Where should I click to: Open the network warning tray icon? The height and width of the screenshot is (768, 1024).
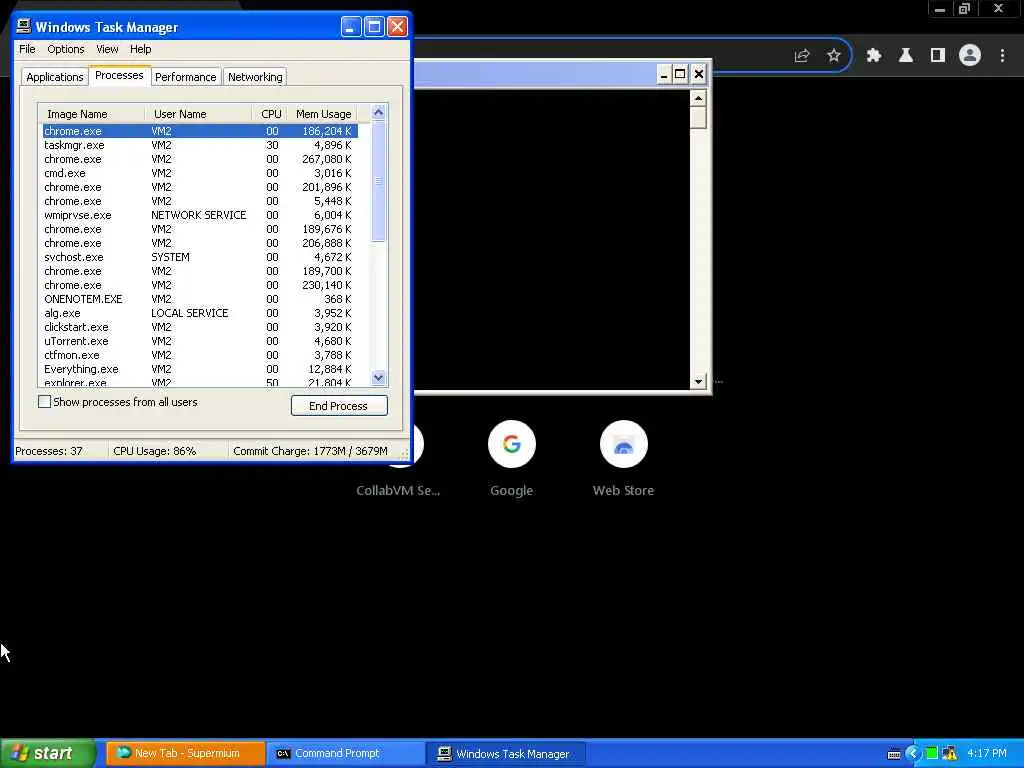click(x=949, y=754)
